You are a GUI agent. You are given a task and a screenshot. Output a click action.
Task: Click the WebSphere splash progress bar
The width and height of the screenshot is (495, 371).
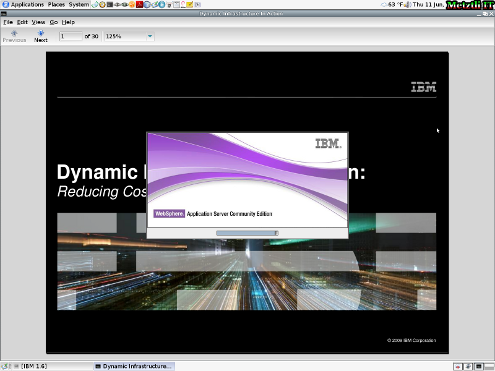pyautogui.click(x=247, y=233)
